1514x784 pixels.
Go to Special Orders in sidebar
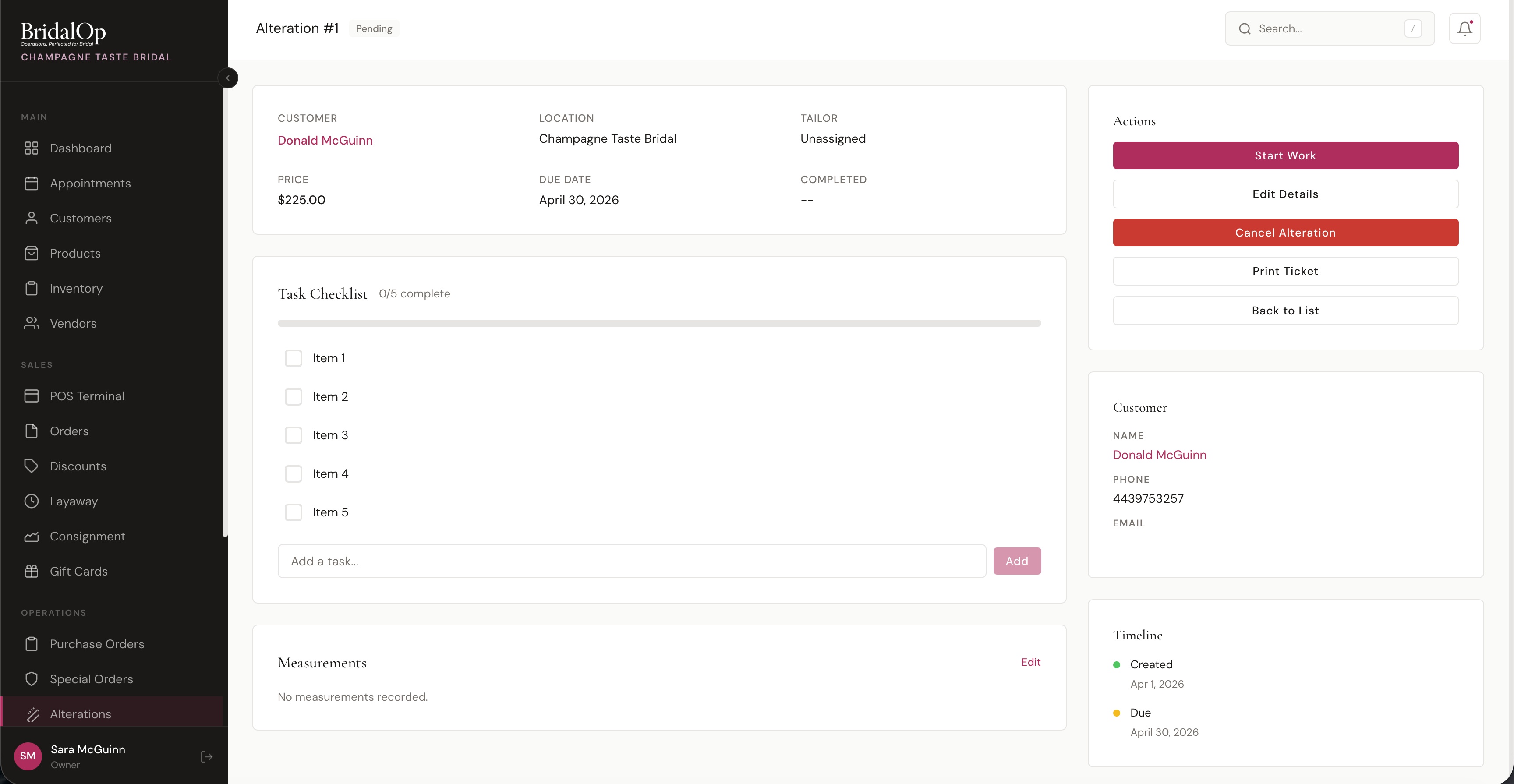point(91,679)
